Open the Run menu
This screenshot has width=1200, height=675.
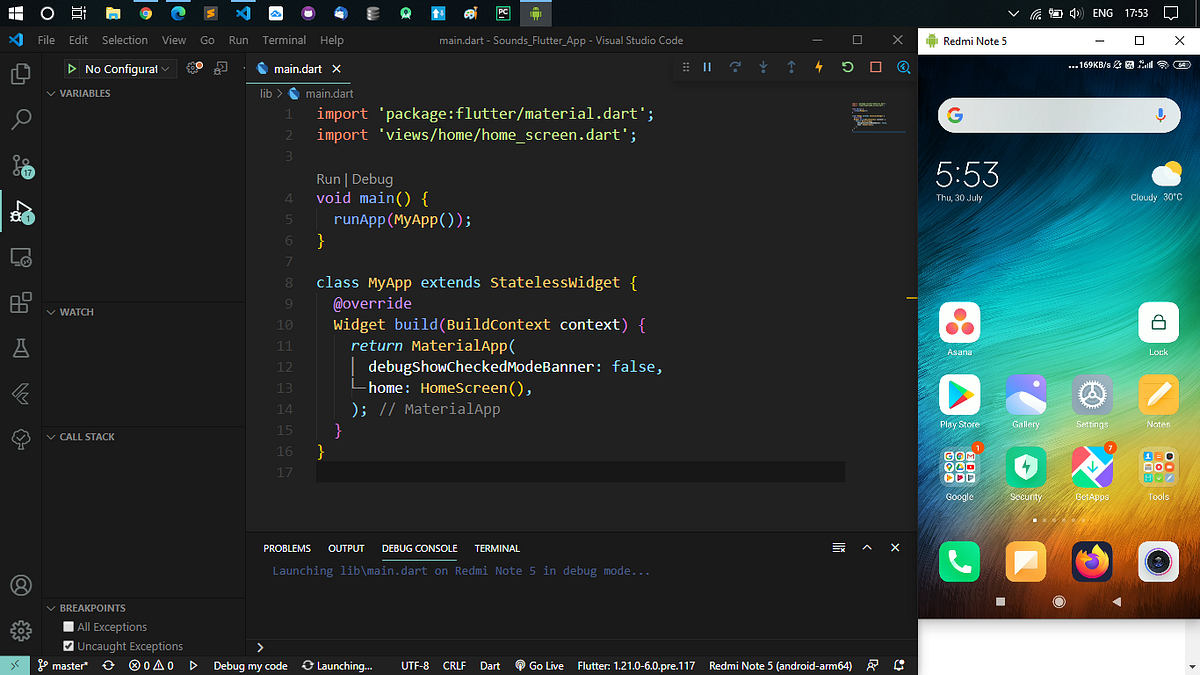tap(237, 40)
